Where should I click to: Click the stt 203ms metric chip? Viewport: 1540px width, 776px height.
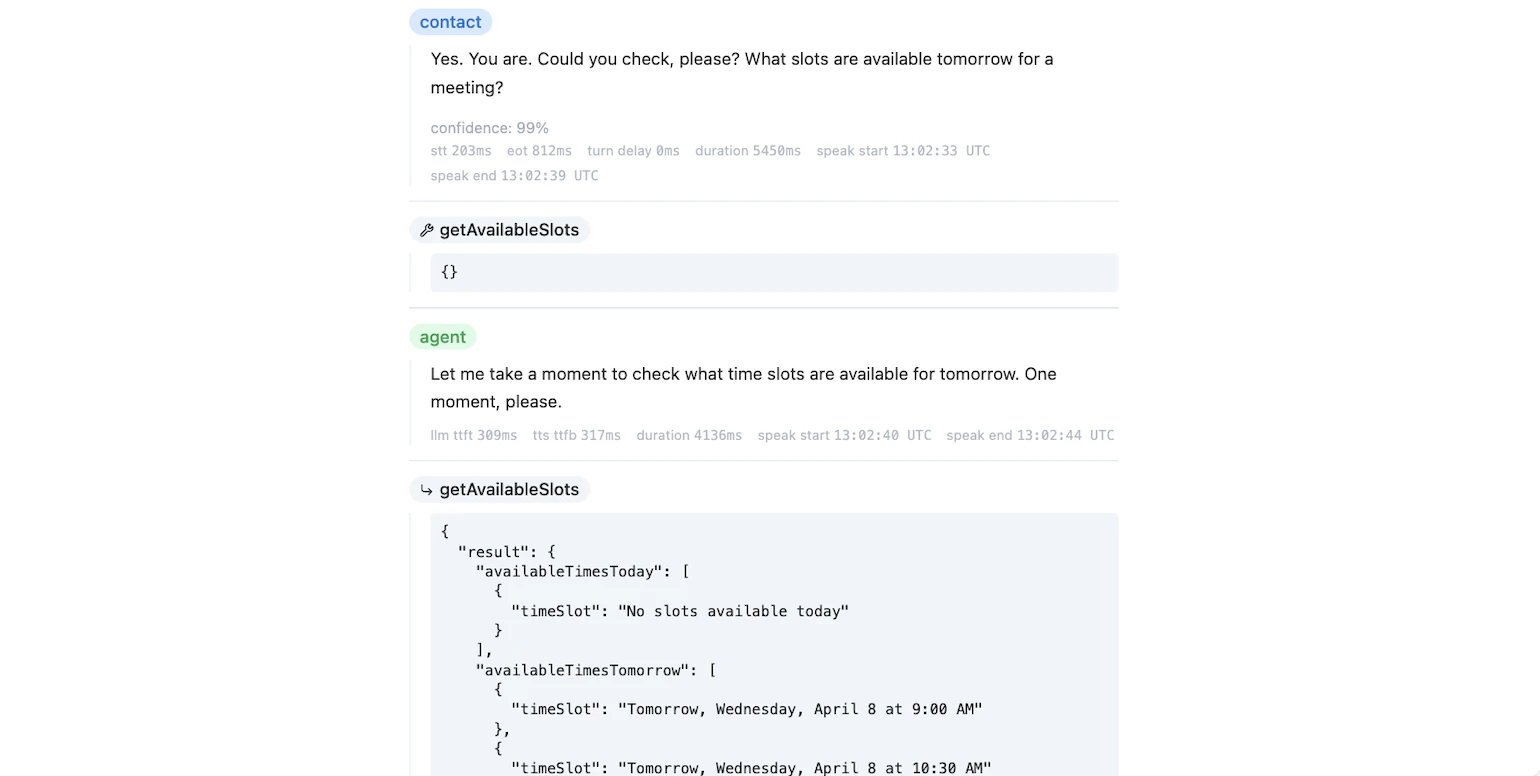461,151
